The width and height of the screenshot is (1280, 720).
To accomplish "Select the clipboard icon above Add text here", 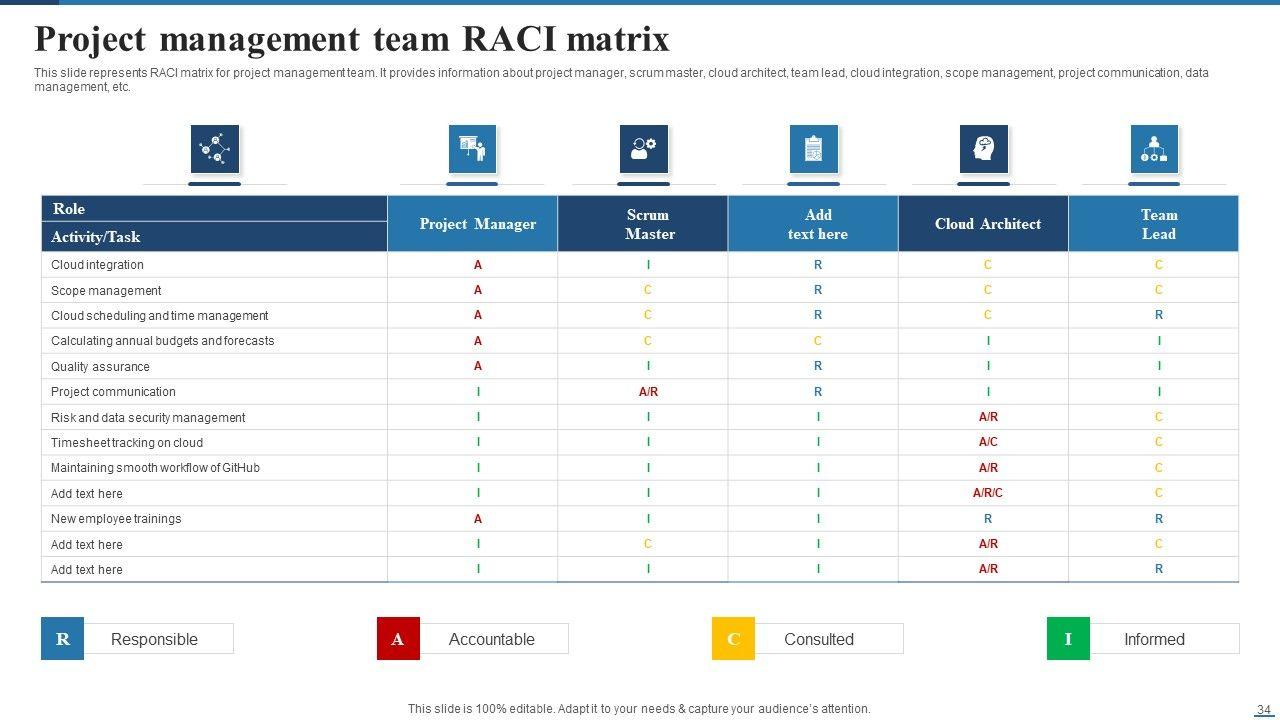I will [x=813, y=149].
